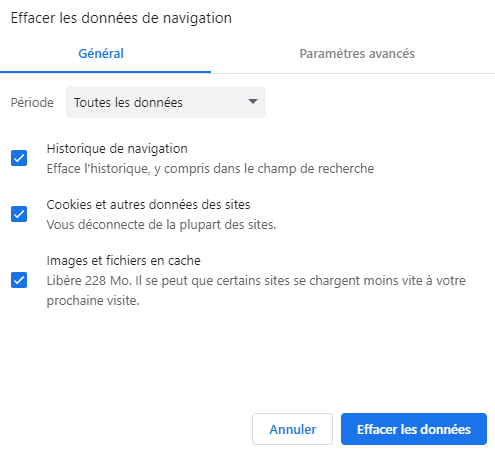Click the Libère 228 Mo cache description

tap(256, 290)
